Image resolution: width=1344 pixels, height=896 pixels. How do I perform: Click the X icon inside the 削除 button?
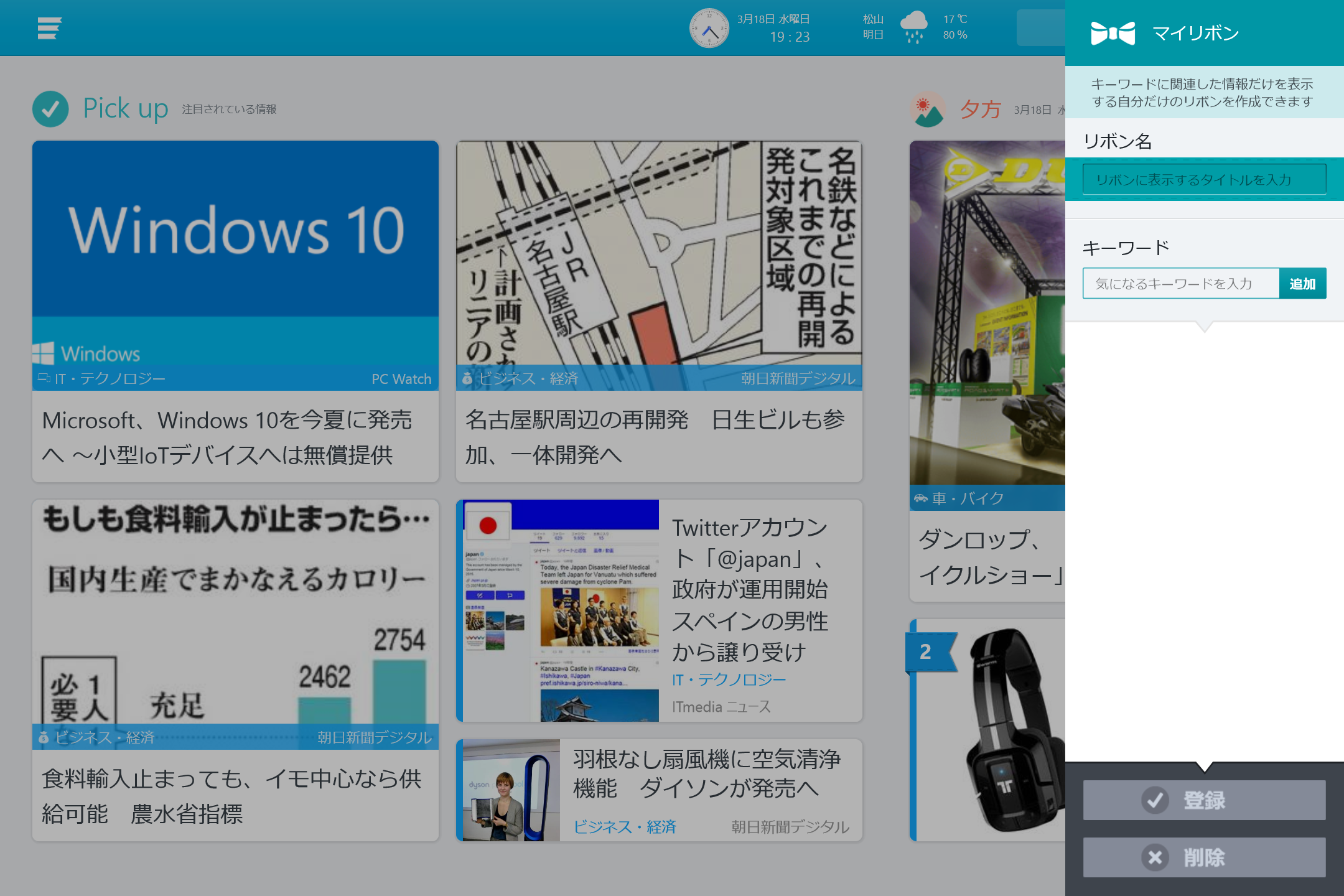(x=1156, y=857)
